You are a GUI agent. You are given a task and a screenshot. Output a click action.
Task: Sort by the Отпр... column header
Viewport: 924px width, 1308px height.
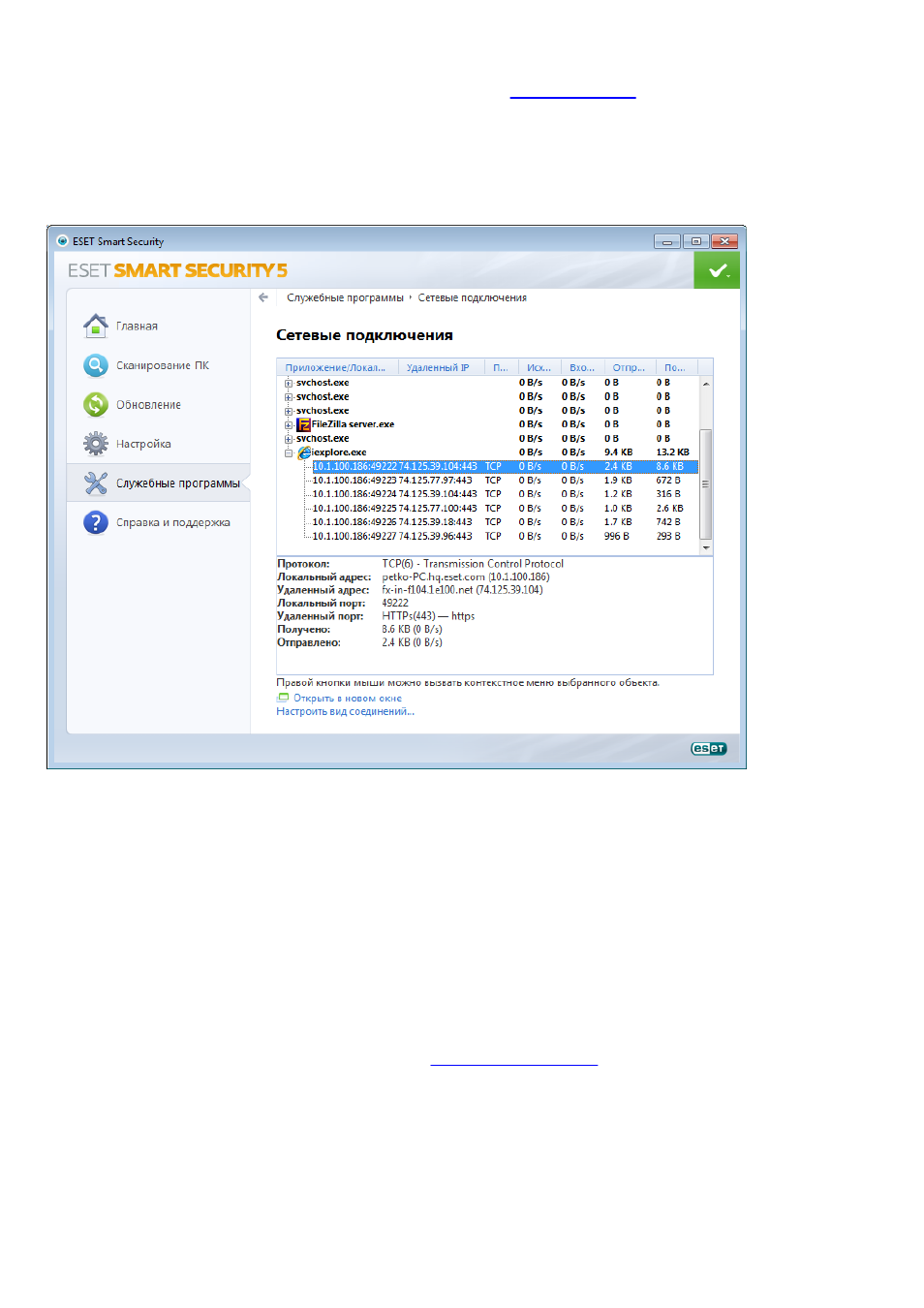tap(629, 367)
